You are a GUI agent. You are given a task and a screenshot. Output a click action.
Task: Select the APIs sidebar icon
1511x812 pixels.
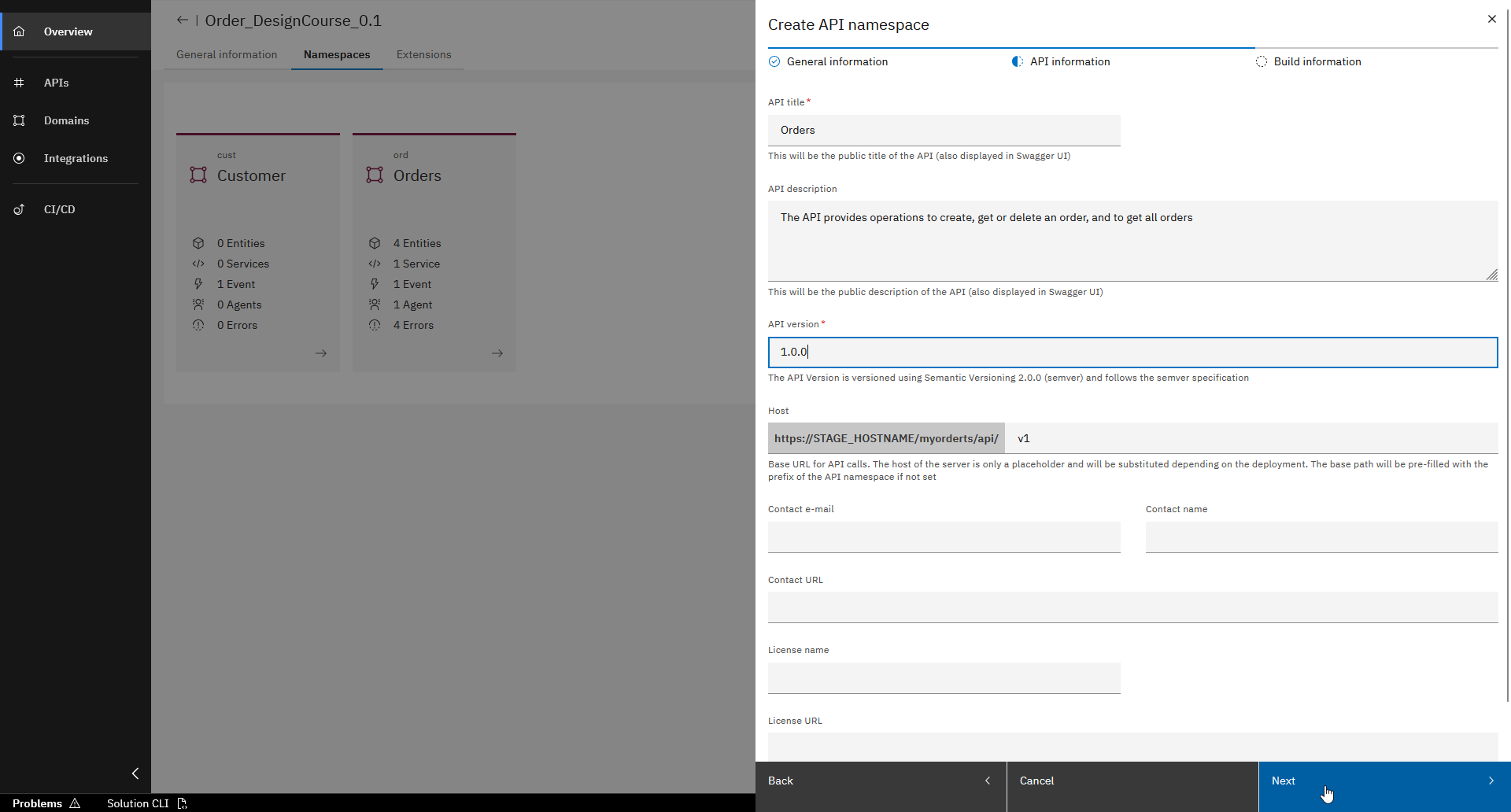(x=19, y=83)
